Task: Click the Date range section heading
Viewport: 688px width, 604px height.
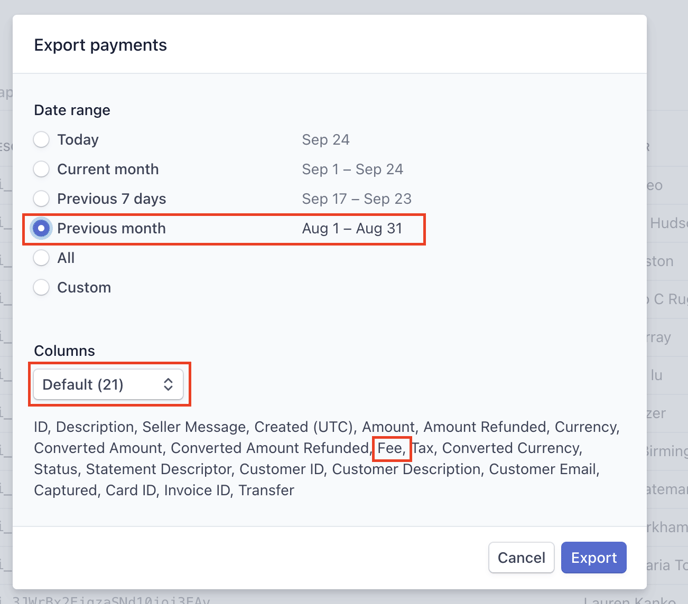Action: coord(72,110)
